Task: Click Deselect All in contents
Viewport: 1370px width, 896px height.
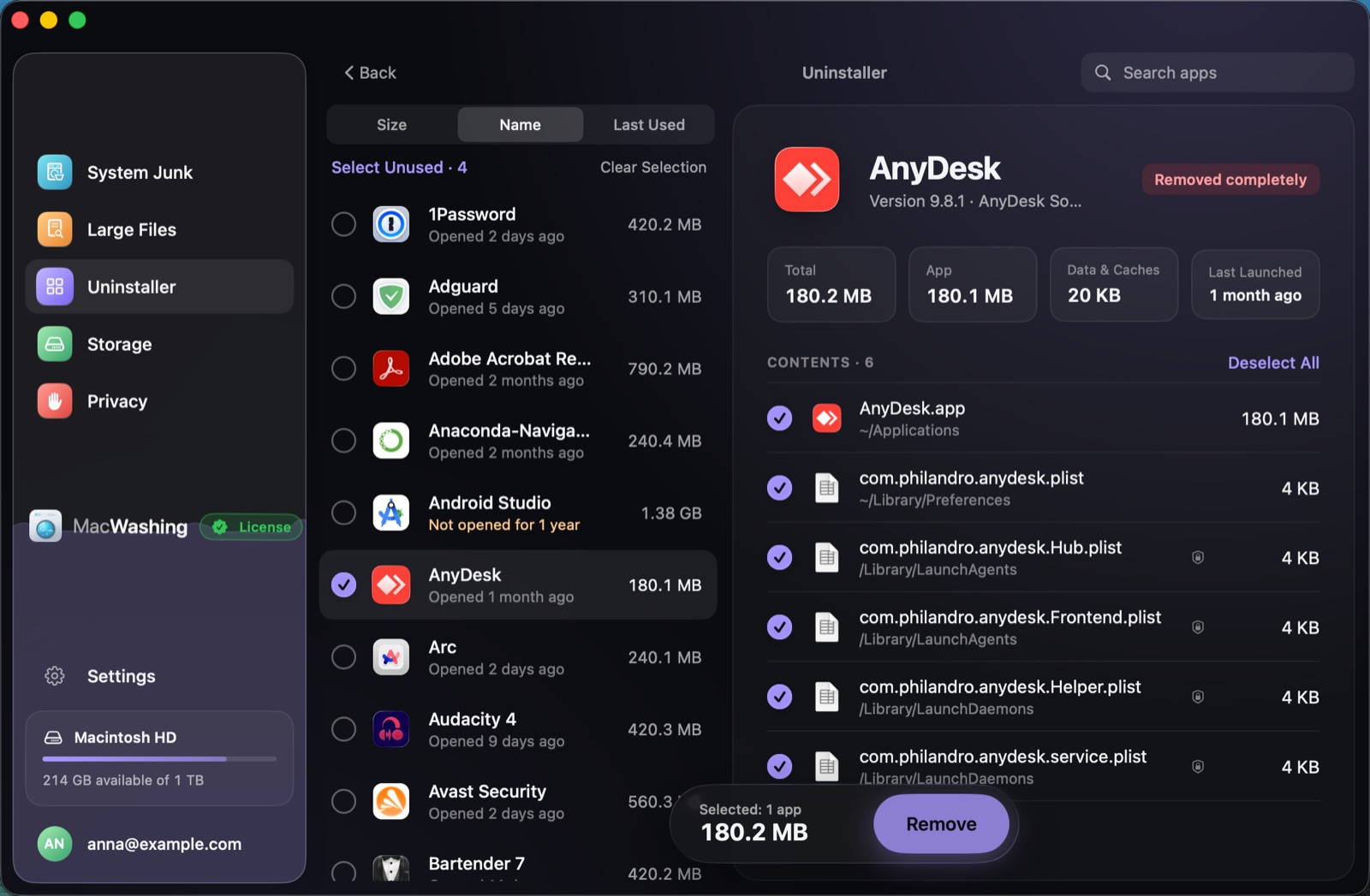Action: tap(1273, 363)
